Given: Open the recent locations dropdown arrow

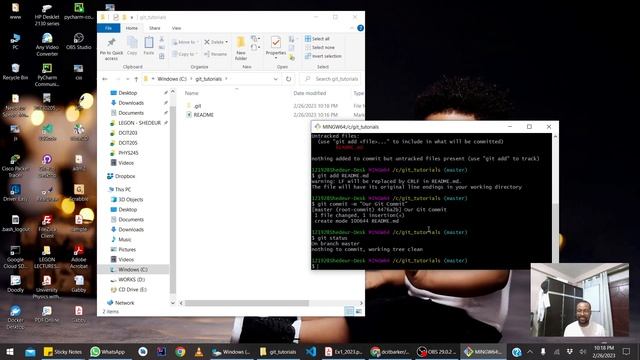Looking at the screenshot, I should (127, 79).
